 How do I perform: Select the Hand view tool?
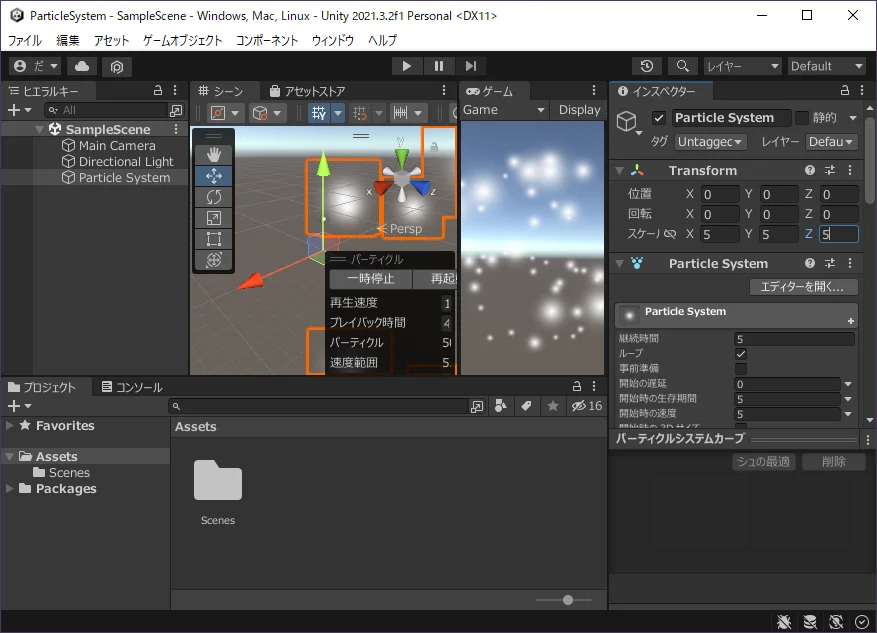coord(214,154)
